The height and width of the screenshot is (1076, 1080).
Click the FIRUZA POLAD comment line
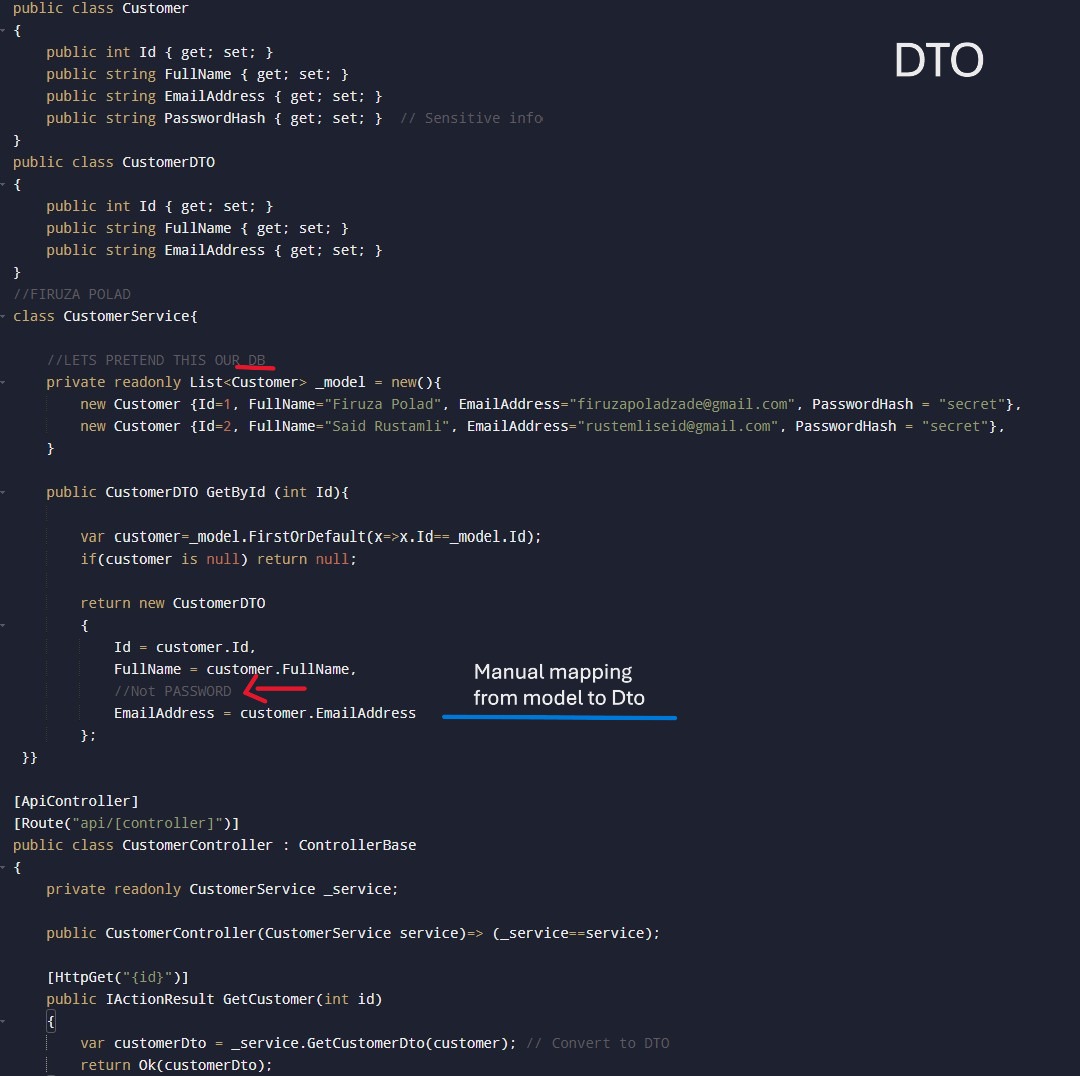click(x=72, y=294)
